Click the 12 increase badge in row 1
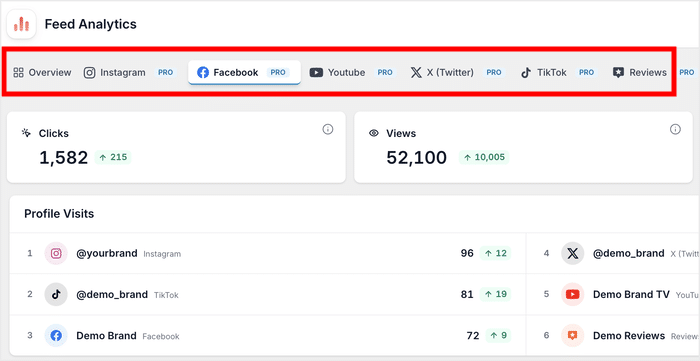The width and height of the screenshot is (700, 361). click(x=496, y=253)
